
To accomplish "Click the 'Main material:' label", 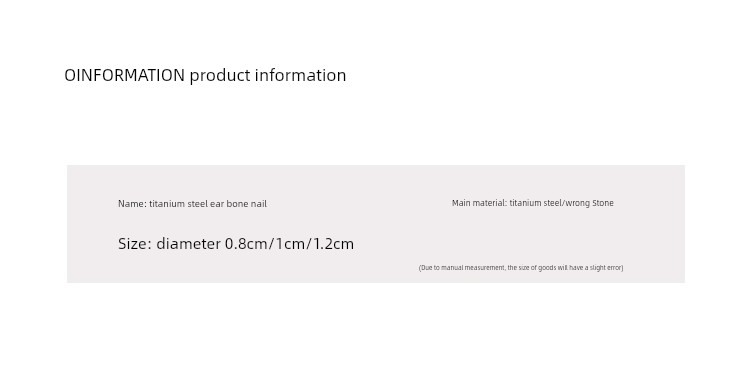I will pyautogui.click(x=479, y=203).
